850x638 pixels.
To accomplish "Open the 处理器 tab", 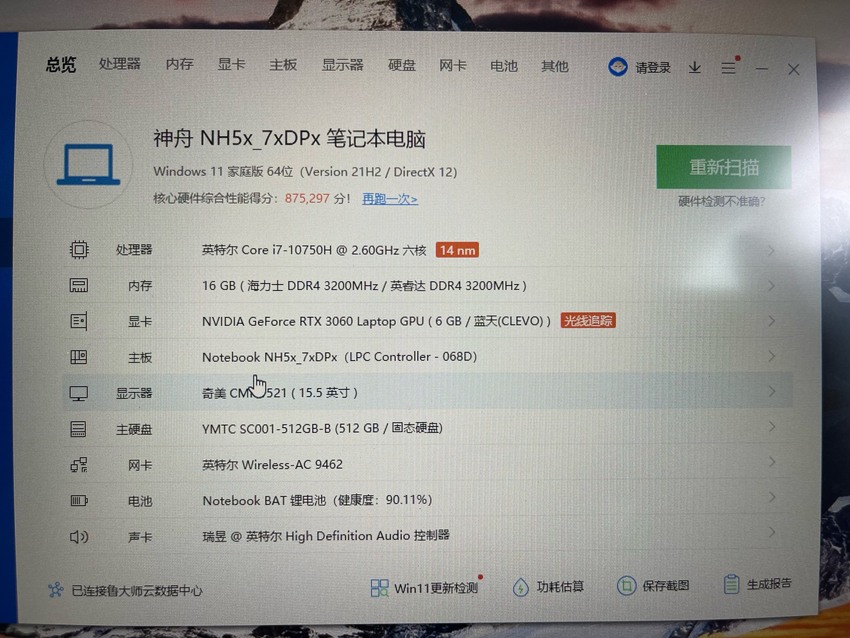I will [120, 64].
